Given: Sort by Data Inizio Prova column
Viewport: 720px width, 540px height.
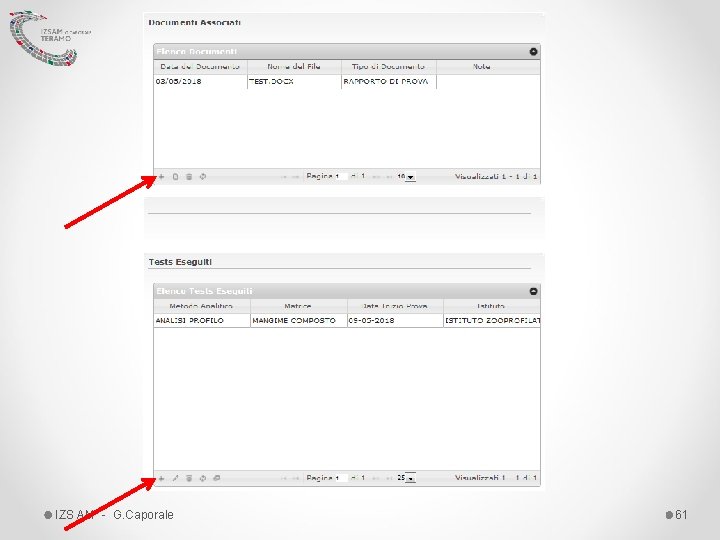Looking at the screenshot, I should coord(395,306).
